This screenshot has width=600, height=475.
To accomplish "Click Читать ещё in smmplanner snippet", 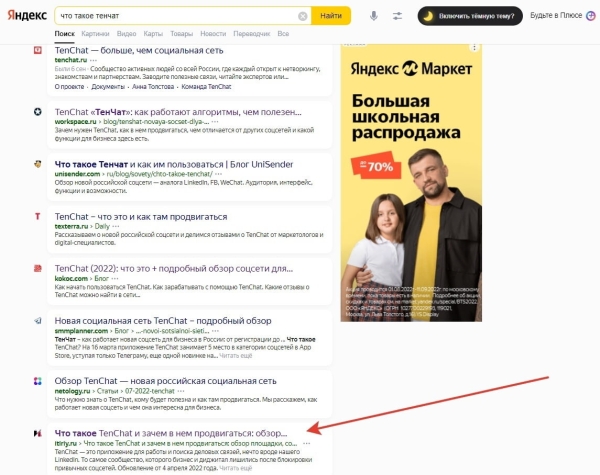I will (x=236, y=356).
